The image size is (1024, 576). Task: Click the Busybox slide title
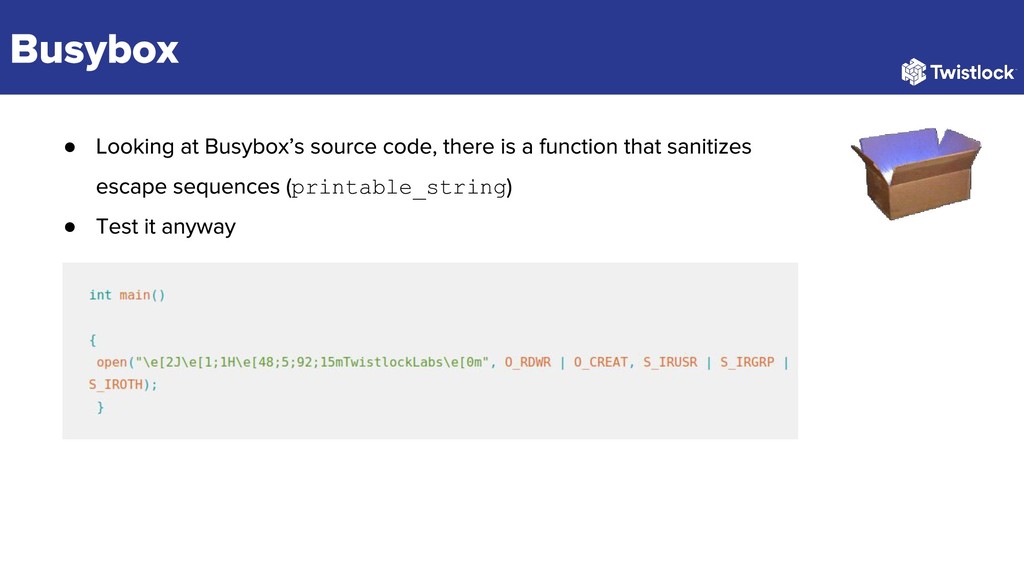coord(95,50)
